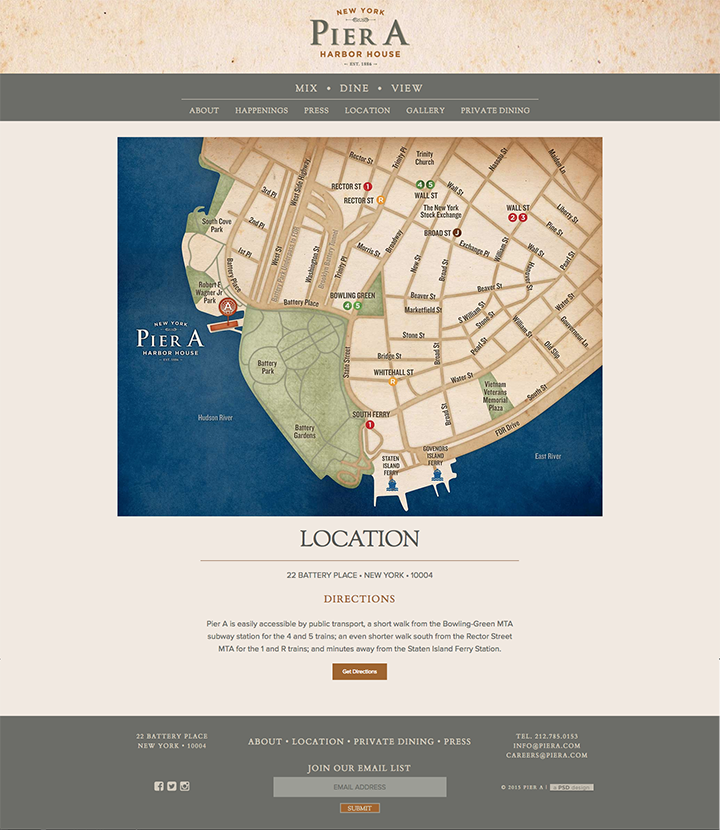The height and width of the screenshot is (830, 720).
Task: Click the Pier A Harbor House header logo
Action: [x=359, y=37]
